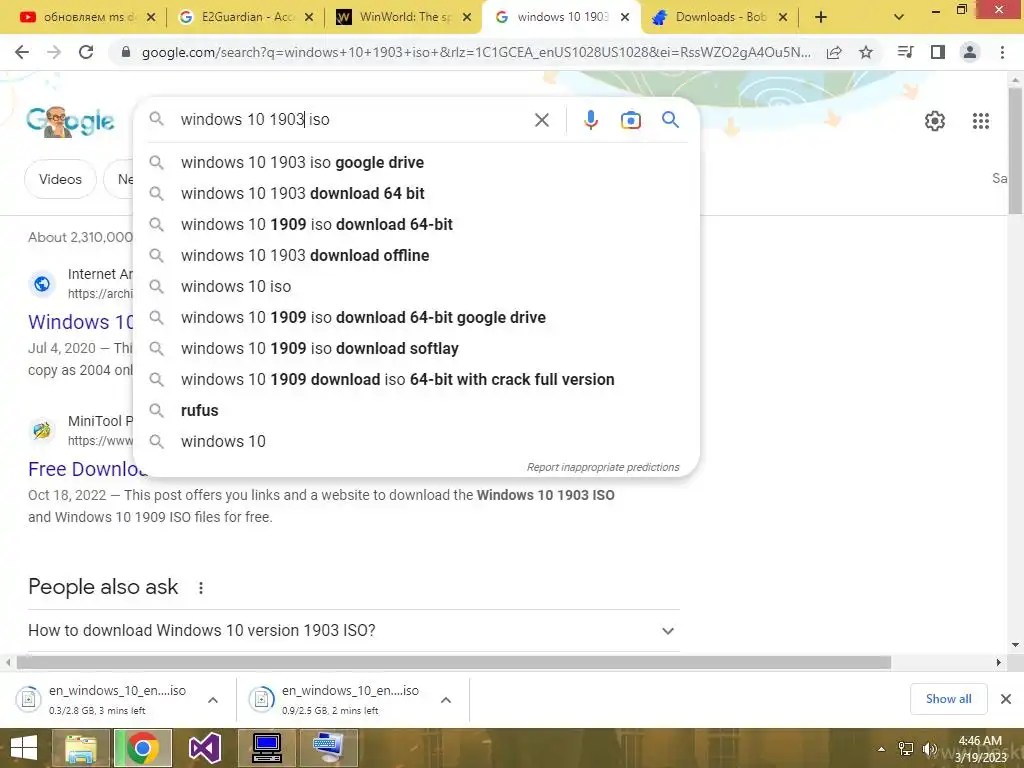This screenshot has height=768, width=1024.
Task: Bookmark this tab with star icon
Action: coord(866,52)
